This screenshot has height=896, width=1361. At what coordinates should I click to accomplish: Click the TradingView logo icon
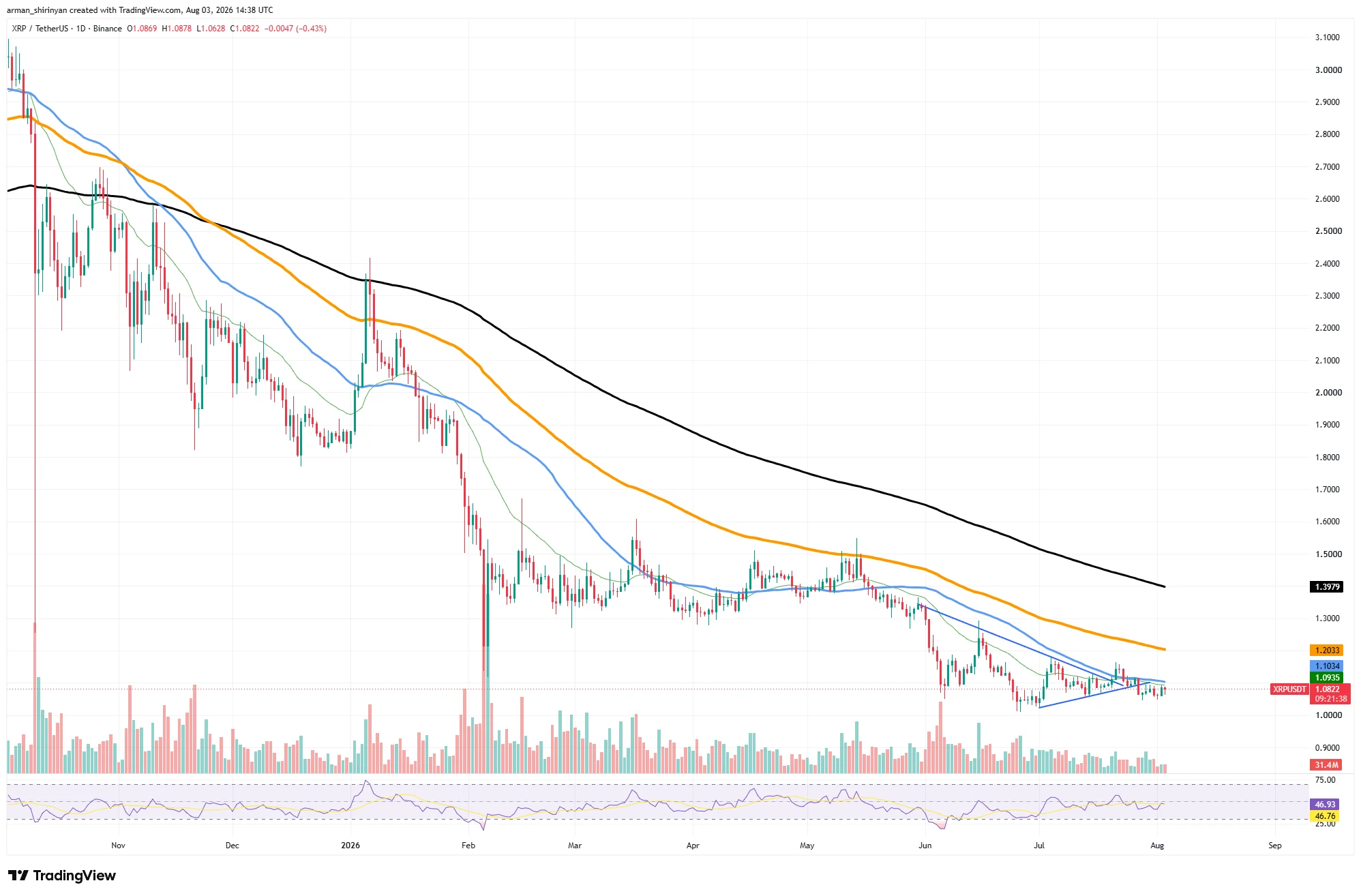[18, 875]
